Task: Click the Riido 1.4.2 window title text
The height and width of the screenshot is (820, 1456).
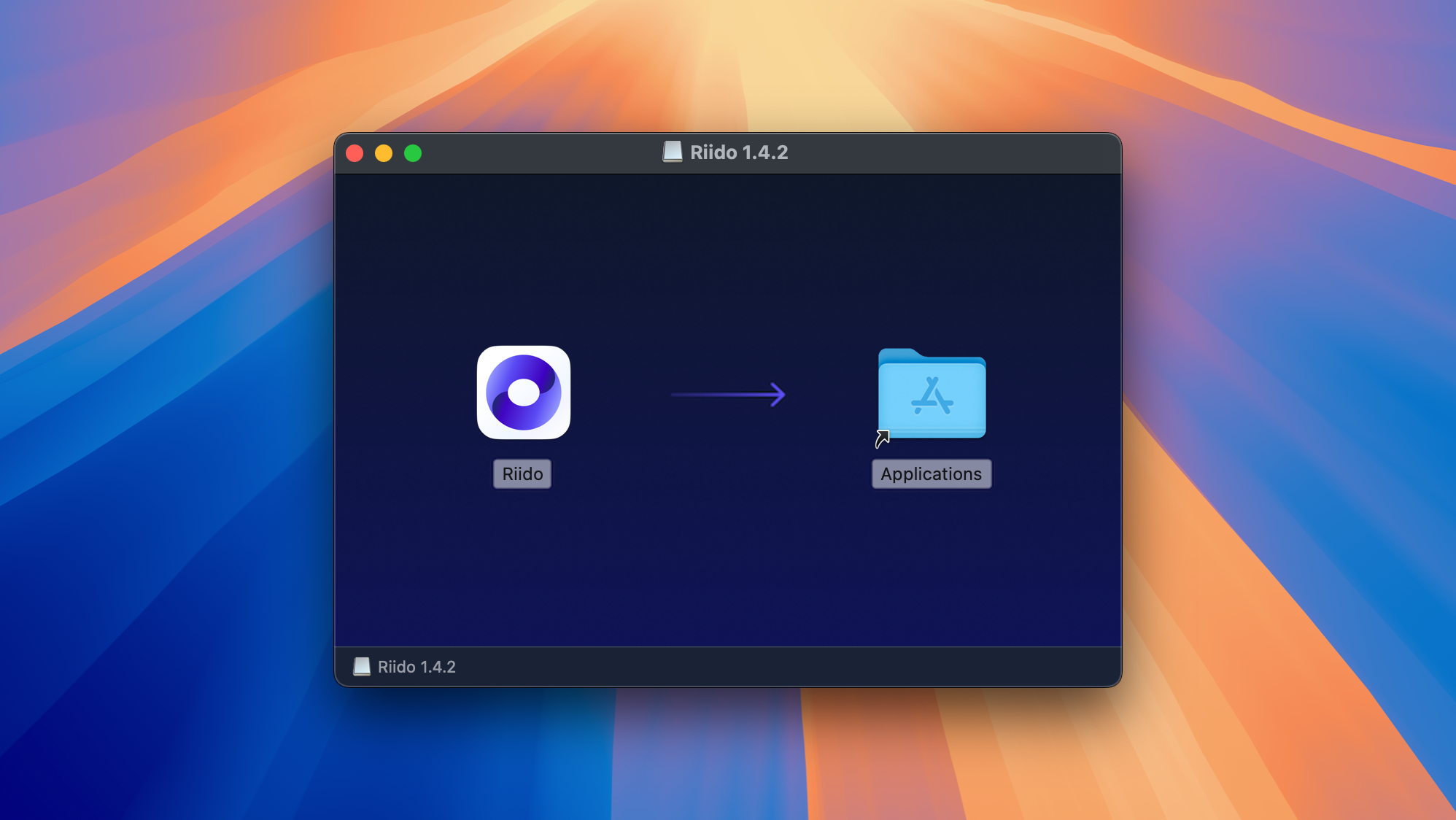Action: 739,152
